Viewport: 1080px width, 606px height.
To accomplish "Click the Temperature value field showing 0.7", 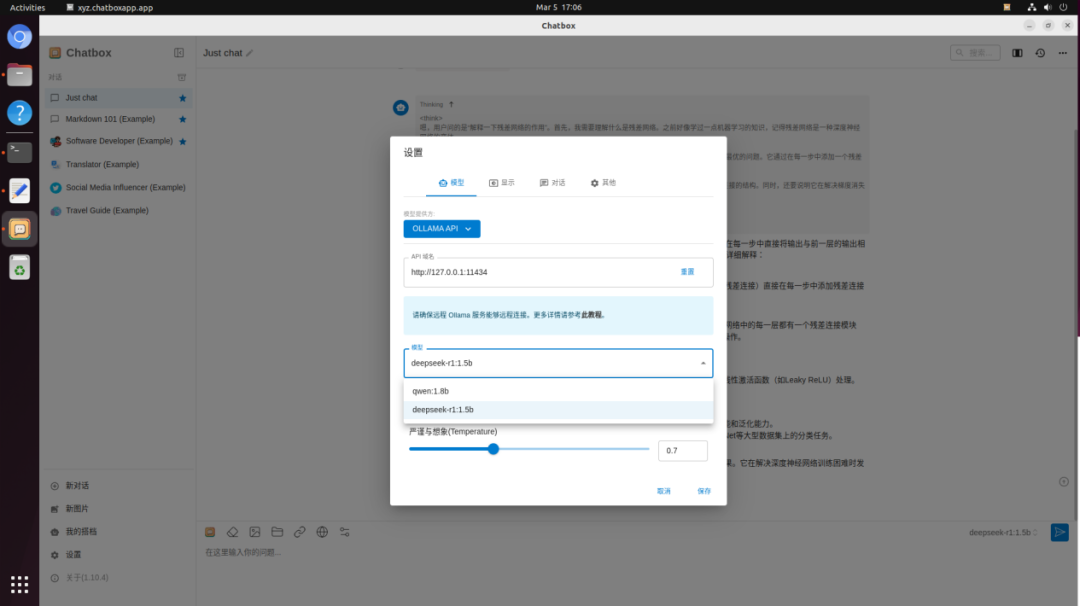I will click(682, 450).
